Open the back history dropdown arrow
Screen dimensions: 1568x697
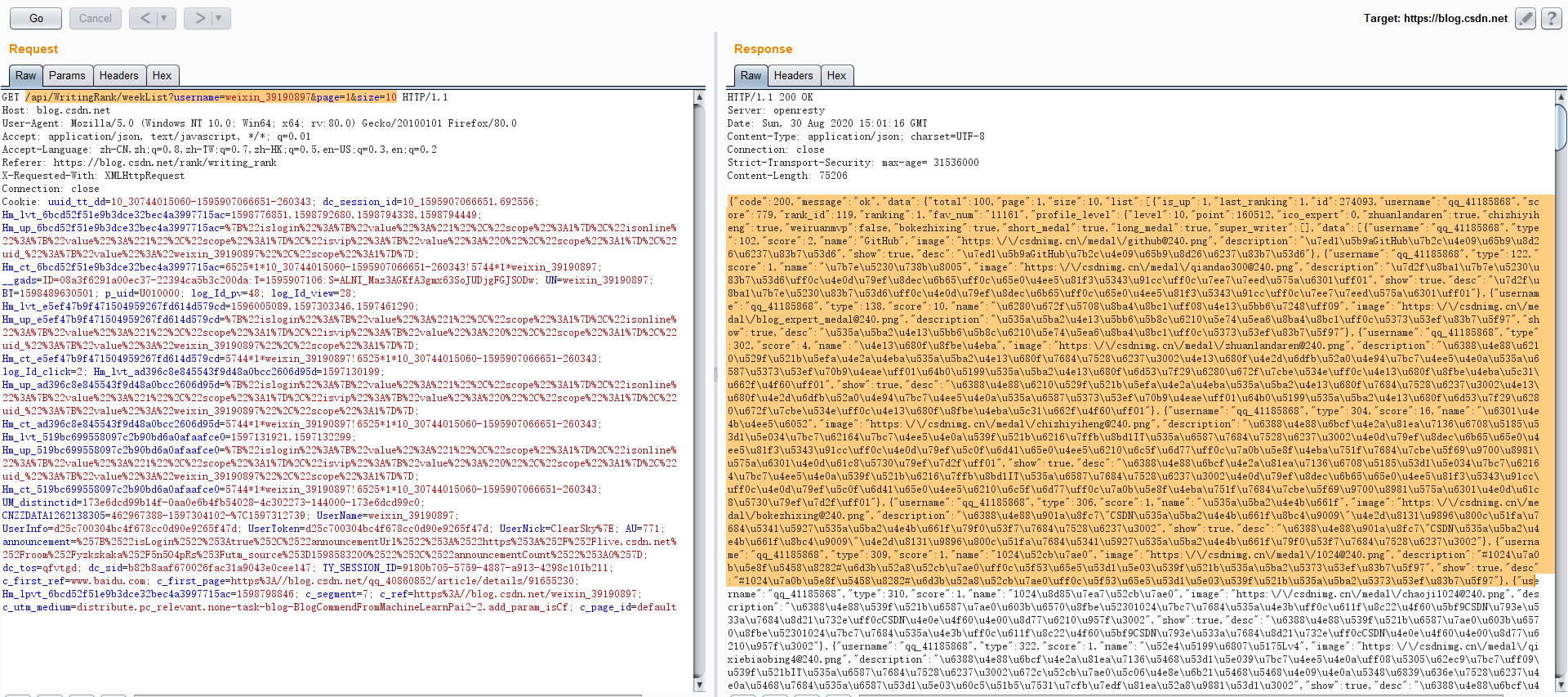click(164, 18)
